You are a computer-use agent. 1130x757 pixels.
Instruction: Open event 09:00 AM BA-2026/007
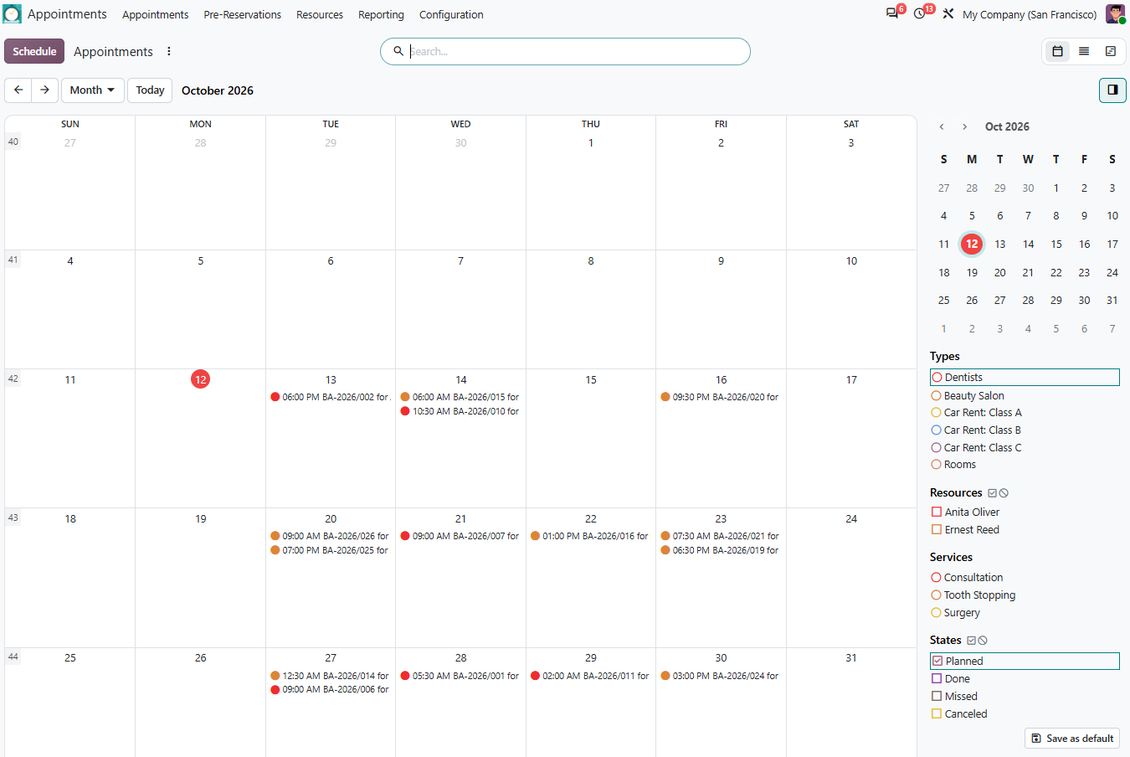[461, 536]
